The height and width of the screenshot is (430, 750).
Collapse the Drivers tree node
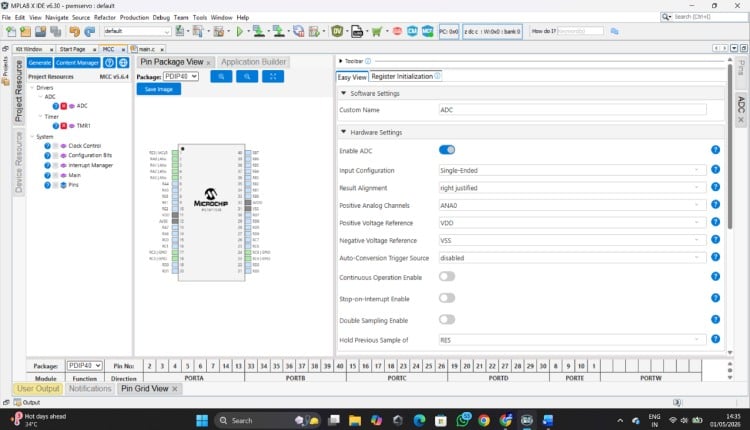32,88
